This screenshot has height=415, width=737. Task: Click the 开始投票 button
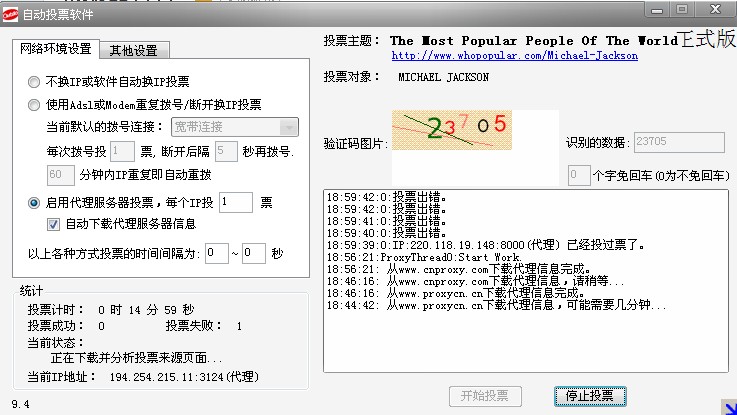485,396
